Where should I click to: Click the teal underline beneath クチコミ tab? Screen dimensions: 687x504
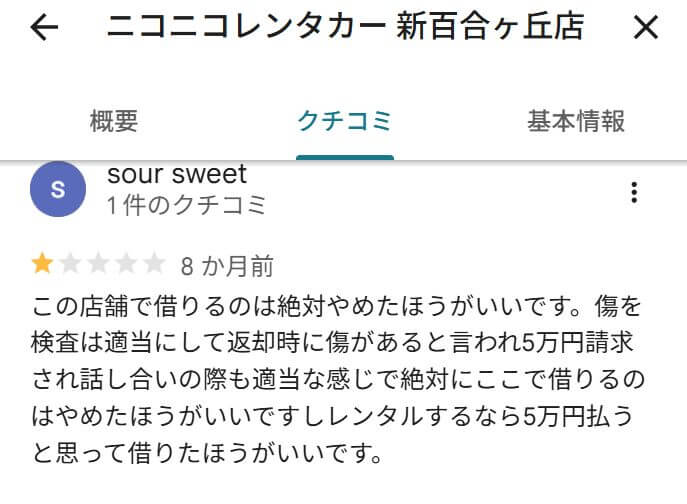(345, 156)
